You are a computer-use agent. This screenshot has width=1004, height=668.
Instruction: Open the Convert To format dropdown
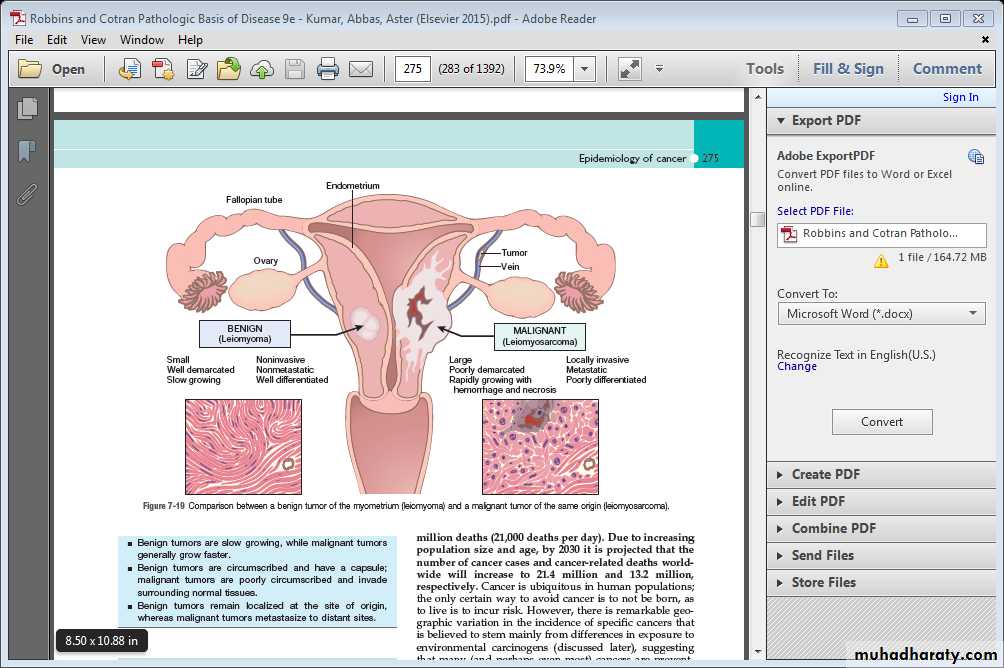(x=881, y=314)
